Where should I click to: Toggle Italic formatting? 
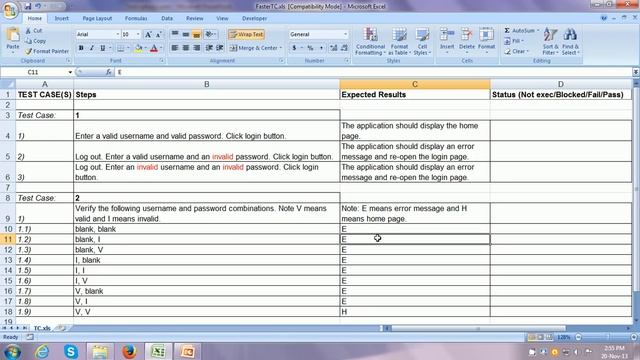point(91,48)
